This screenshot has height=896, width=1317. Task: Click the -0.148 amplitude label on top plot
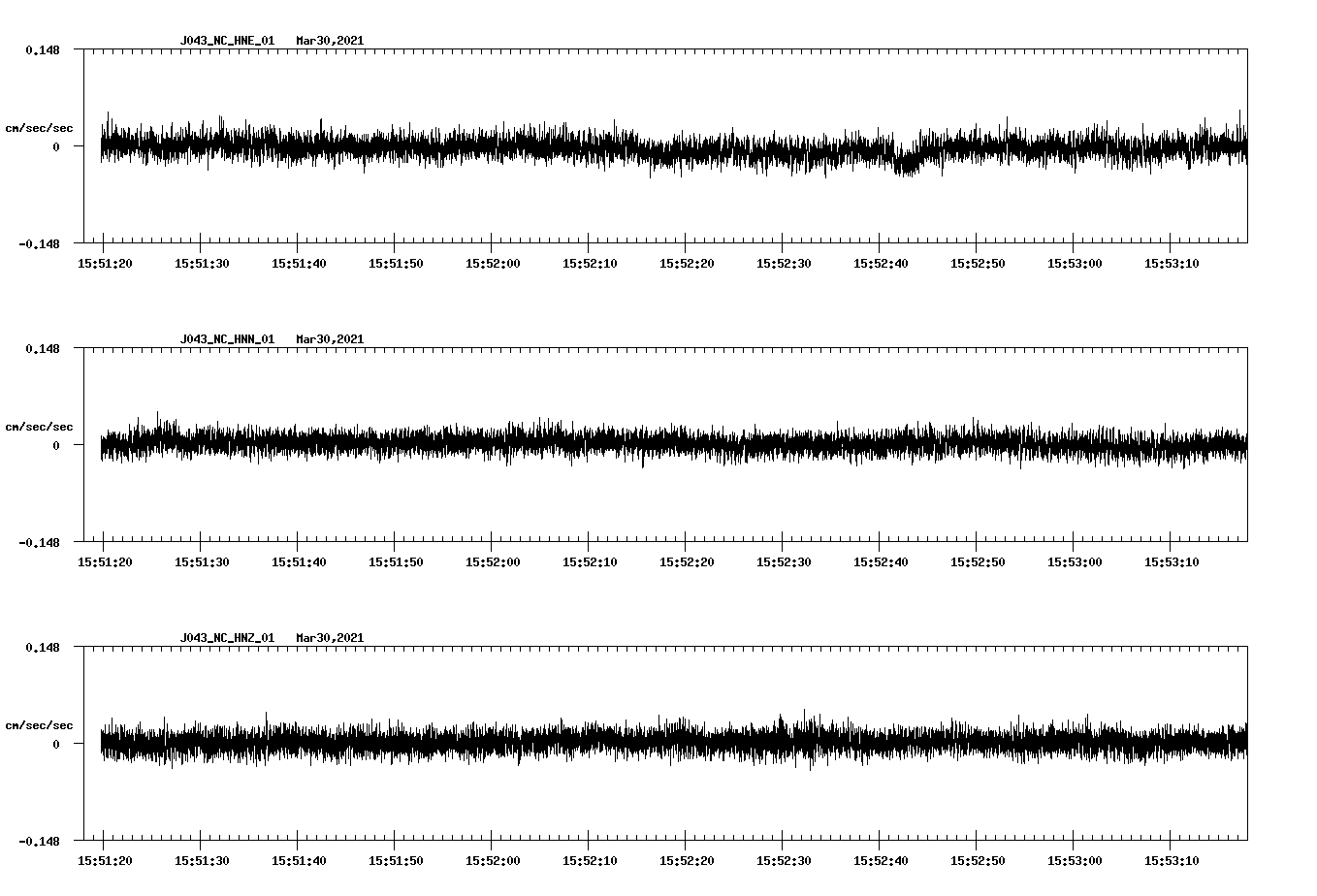coord(39,244)
